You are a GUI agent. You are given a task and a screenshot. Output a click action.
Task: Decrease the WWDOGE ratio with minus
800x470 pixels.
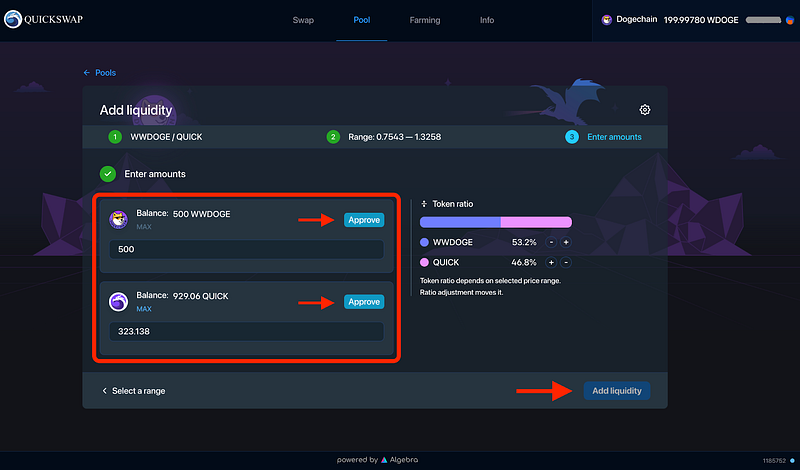[x=551, y=242]
